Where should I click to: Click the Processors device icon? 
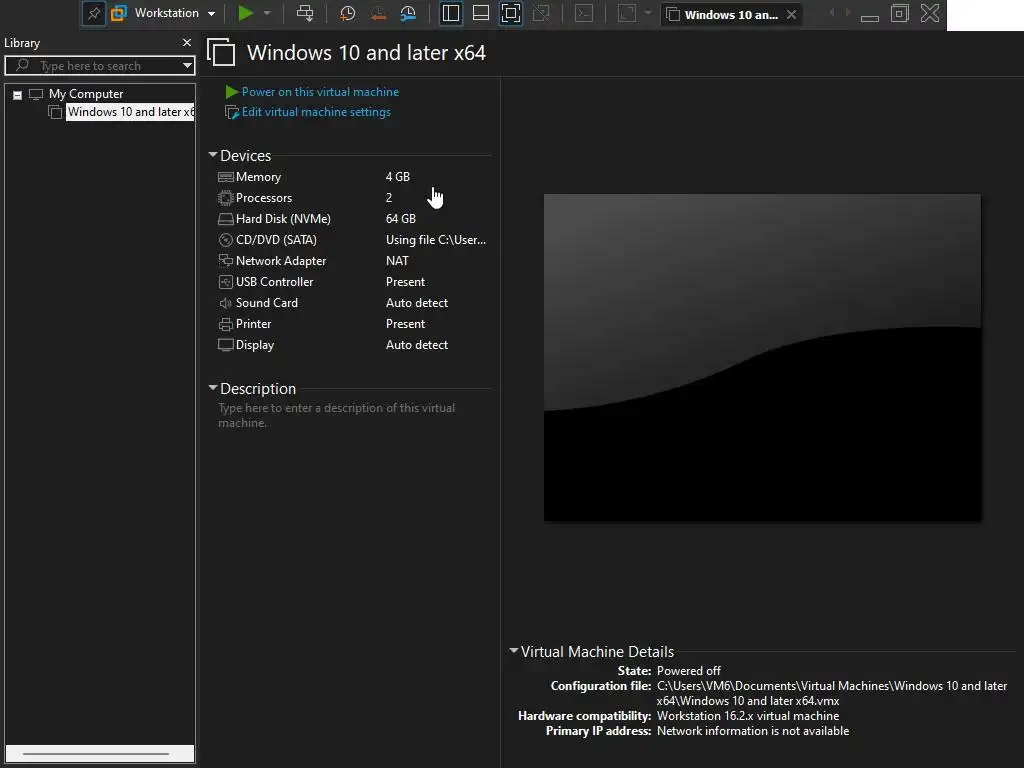[226, 198]
